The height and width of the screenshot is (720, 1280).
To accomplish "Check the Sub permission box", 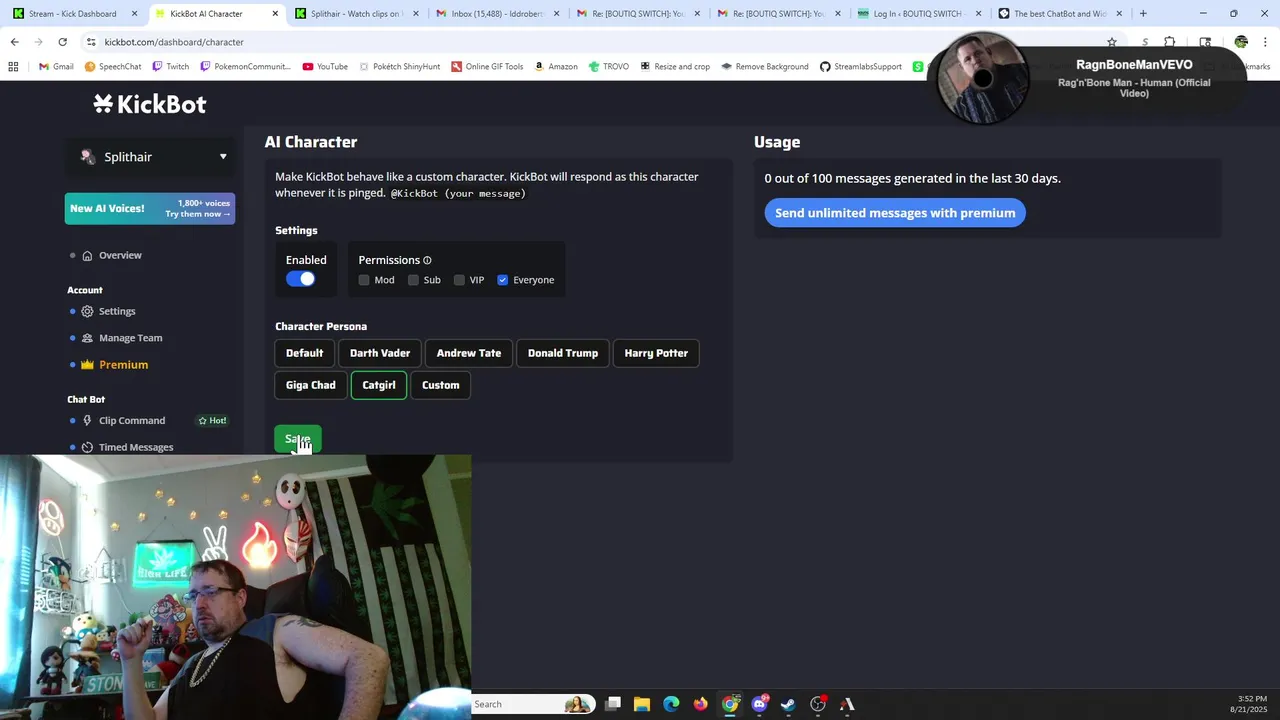I will (x=413, y=280).
